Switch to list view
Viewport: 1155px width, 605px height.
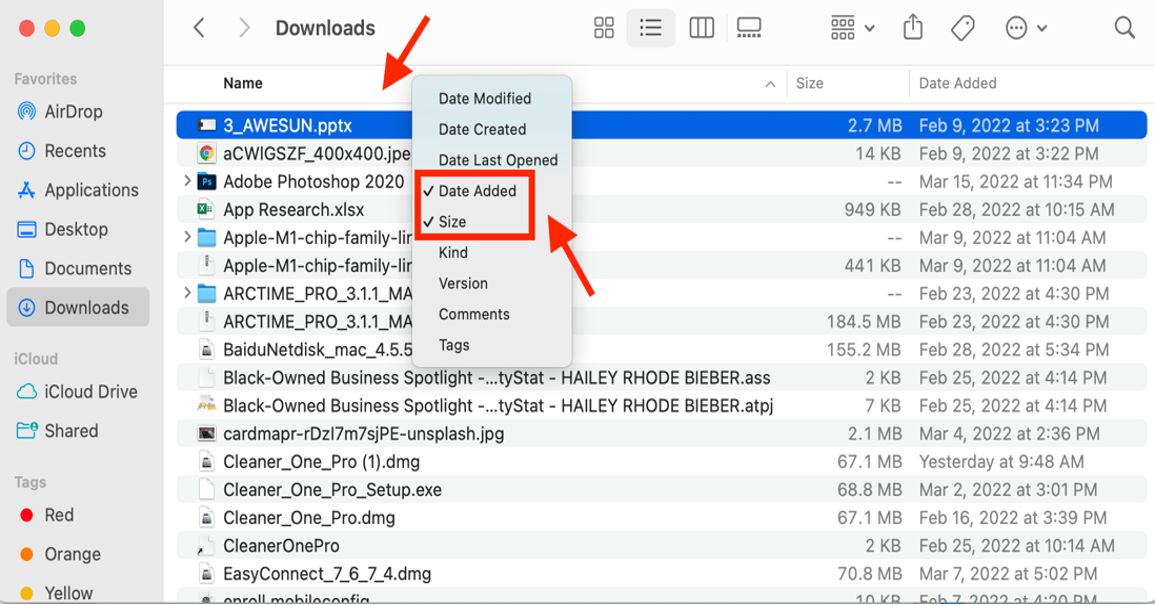coord(651,28)
